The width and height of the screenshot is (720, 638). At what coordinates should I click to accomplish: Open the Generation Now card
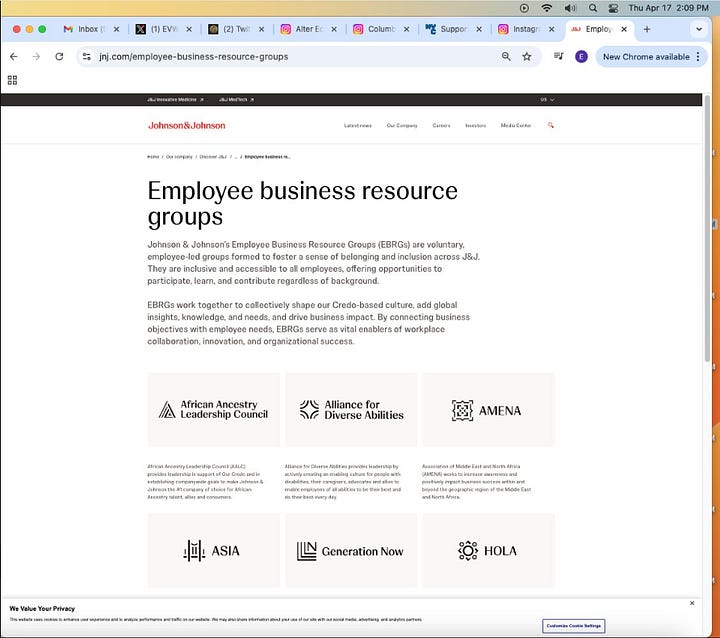pyautogui.click(x=351, y=550)
